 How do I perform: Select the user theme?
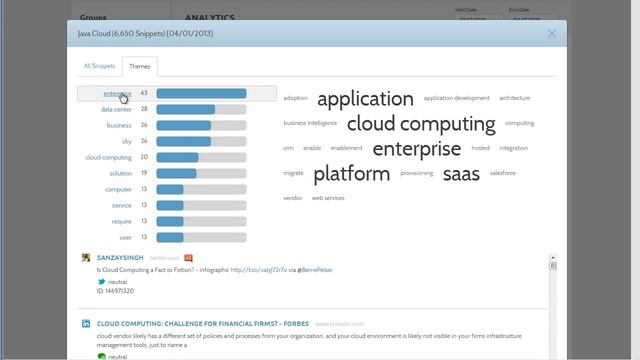[x=125, y=237]
